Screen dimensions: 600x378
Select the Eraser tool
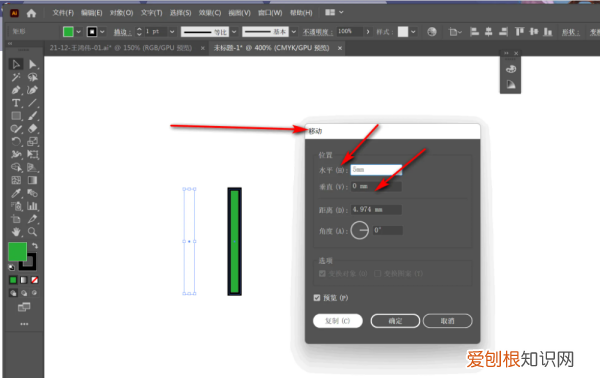[33, 129]
